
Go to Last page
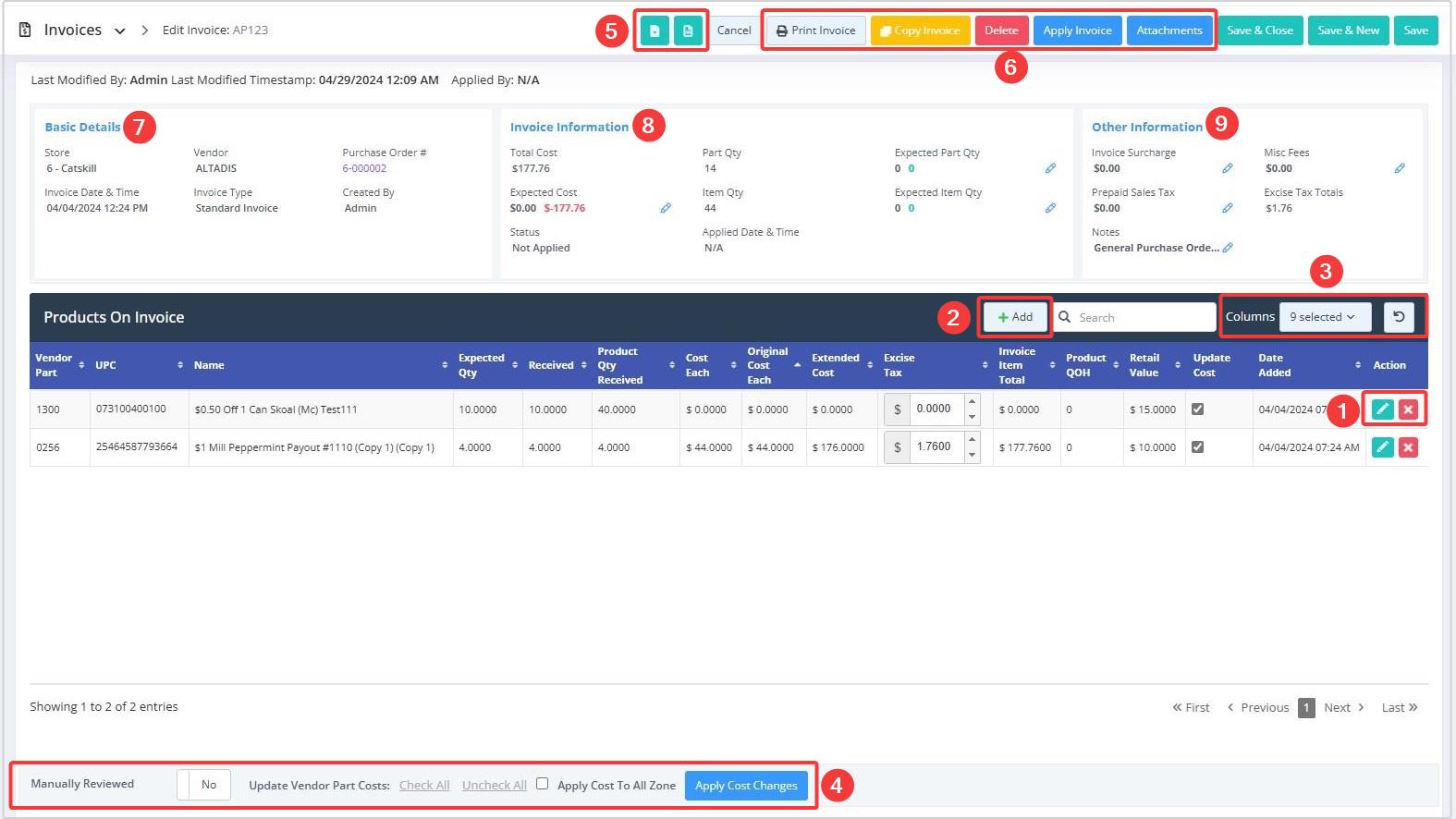pos(1400,707)
